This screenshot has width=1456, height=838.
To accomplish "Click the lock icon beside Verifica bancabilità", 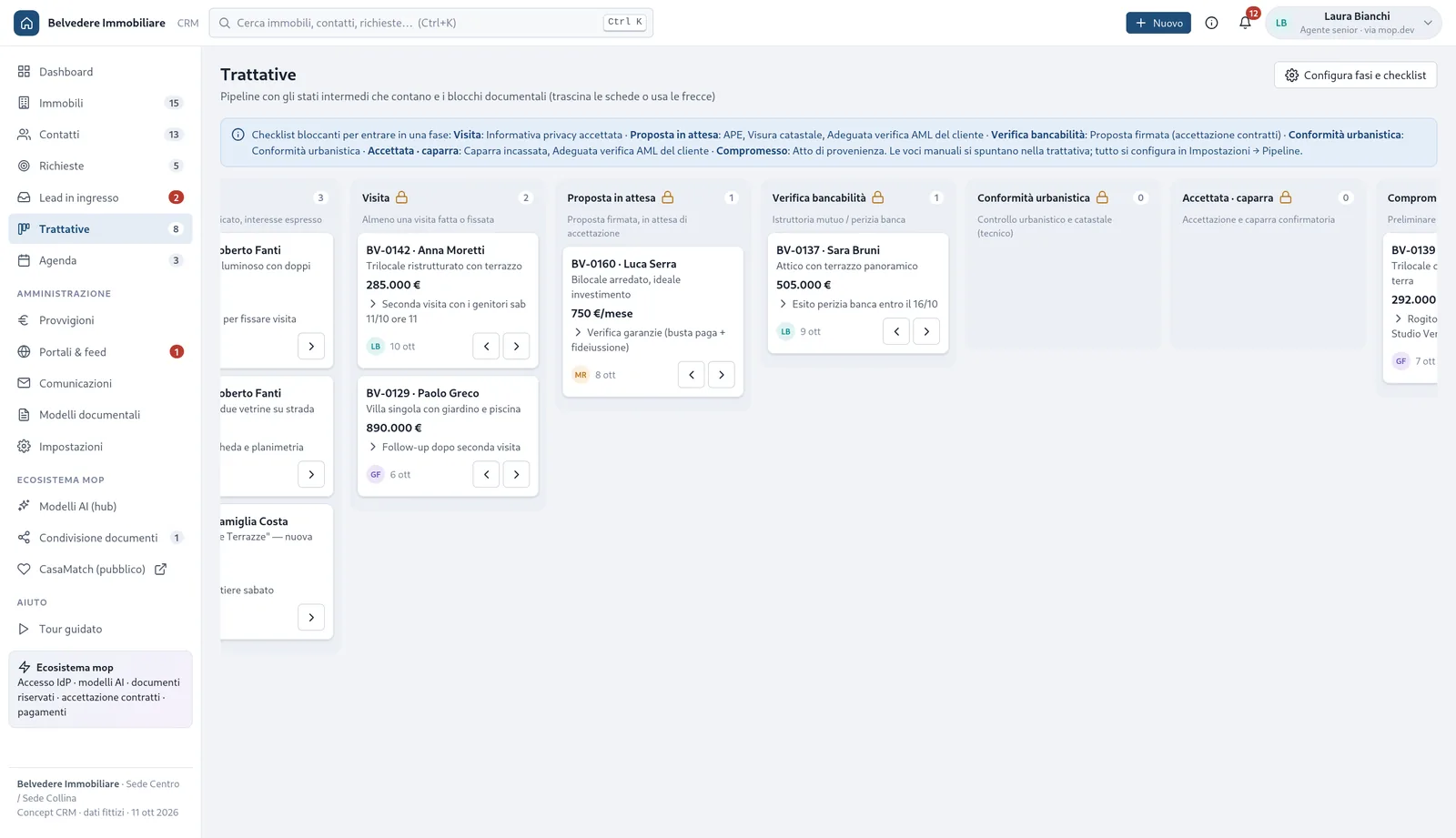I will pyautogui.click(x=878, y=197).
